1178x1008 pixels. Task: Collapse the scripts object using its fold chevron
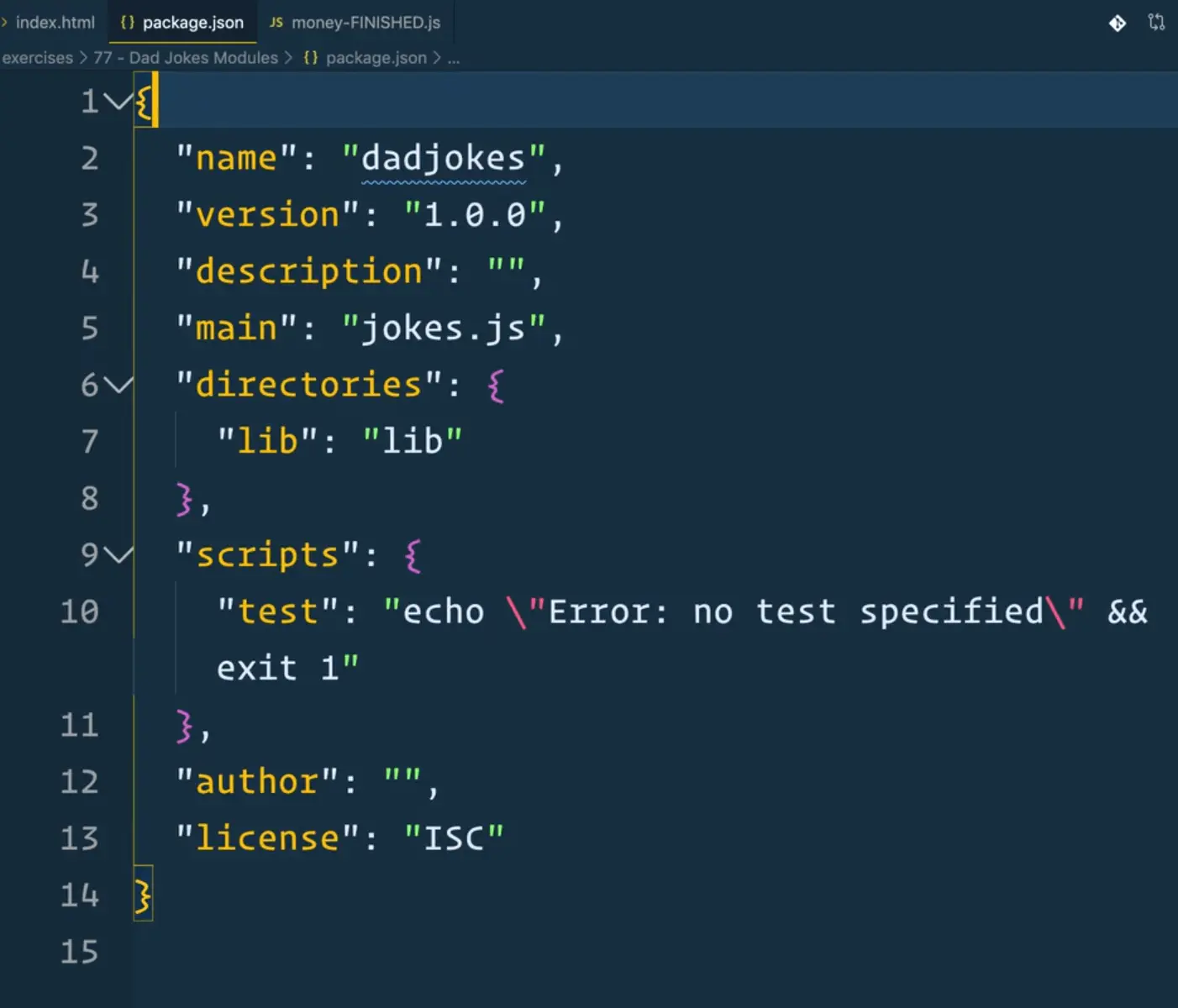[119, 555]
